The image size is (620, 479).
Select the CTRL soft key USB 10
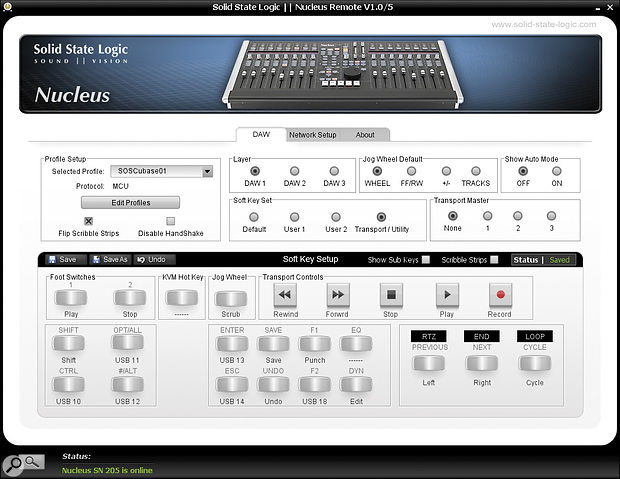[x=68, y=384]
